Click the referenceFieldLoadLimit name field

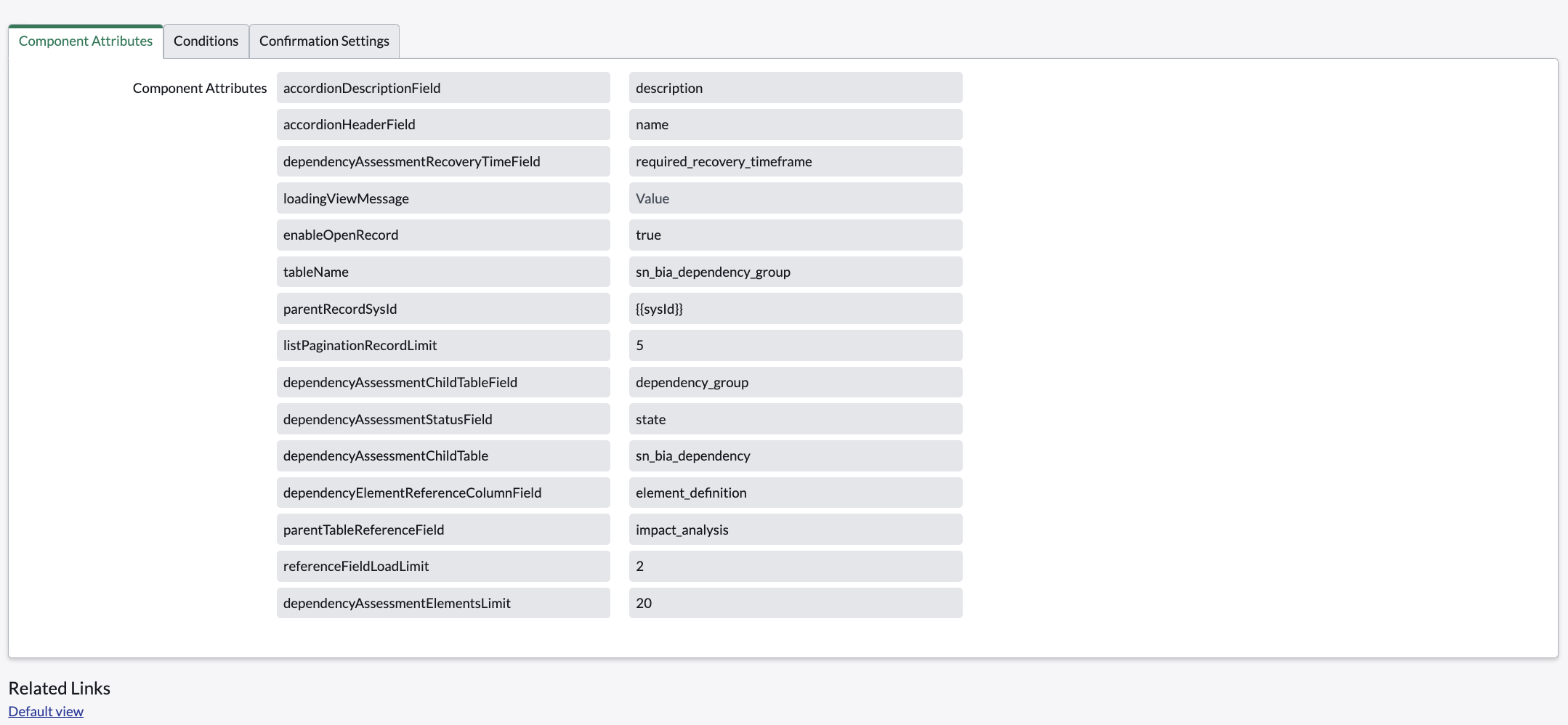point(443,566)
